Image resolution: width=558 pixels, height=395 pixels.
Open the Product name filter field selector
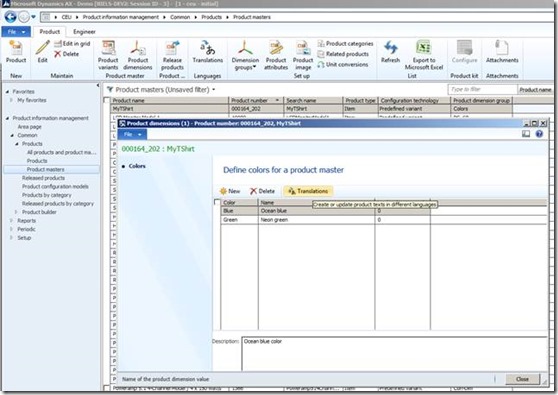(x=536, y=89)
